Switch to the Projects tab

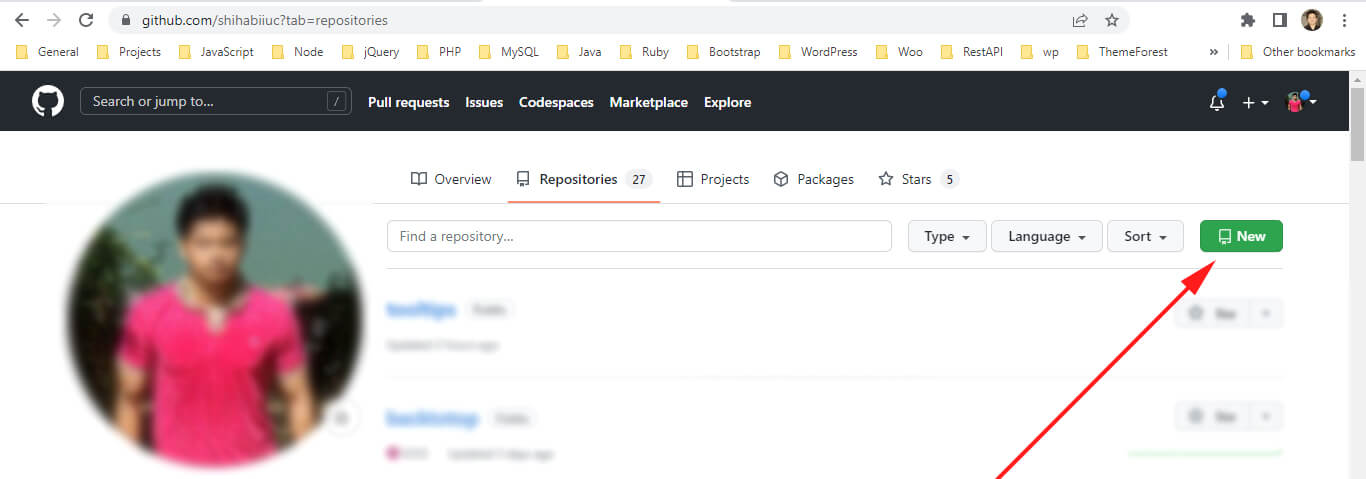[x=713, y=179]
